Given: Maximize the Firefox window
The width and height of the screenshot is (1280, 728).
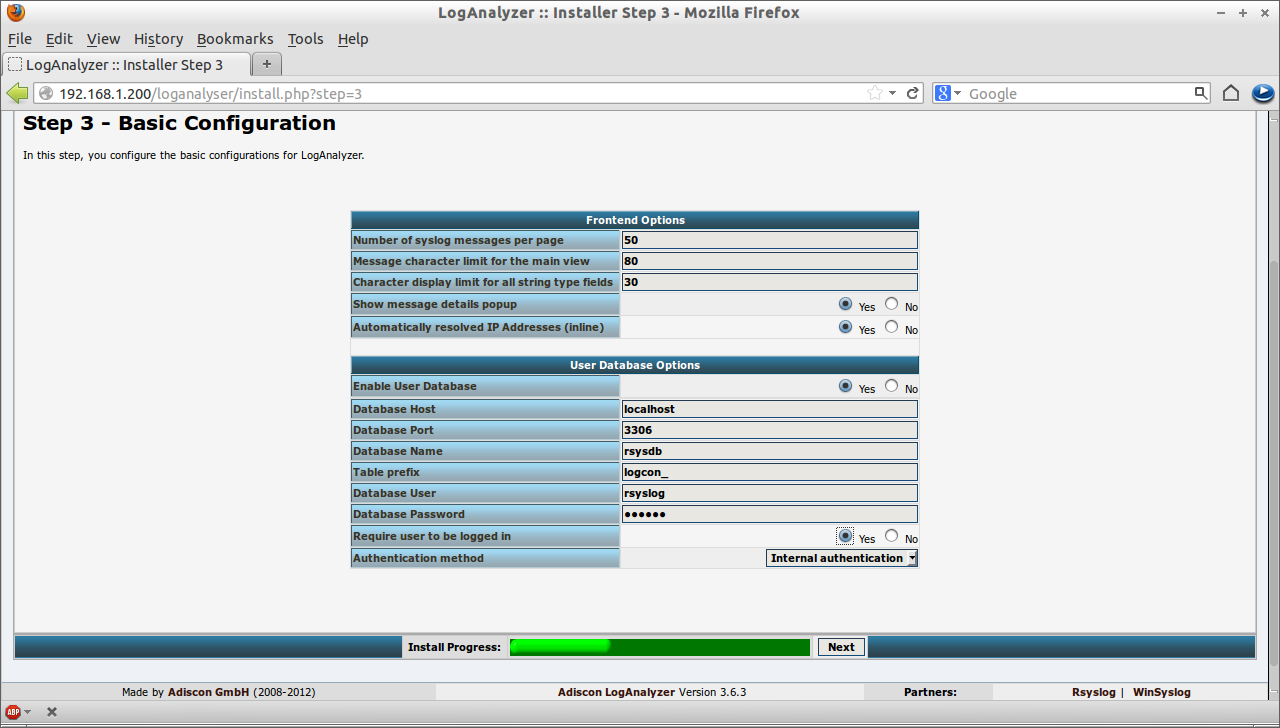Looking at the screenshot, I should (1243, 13).
